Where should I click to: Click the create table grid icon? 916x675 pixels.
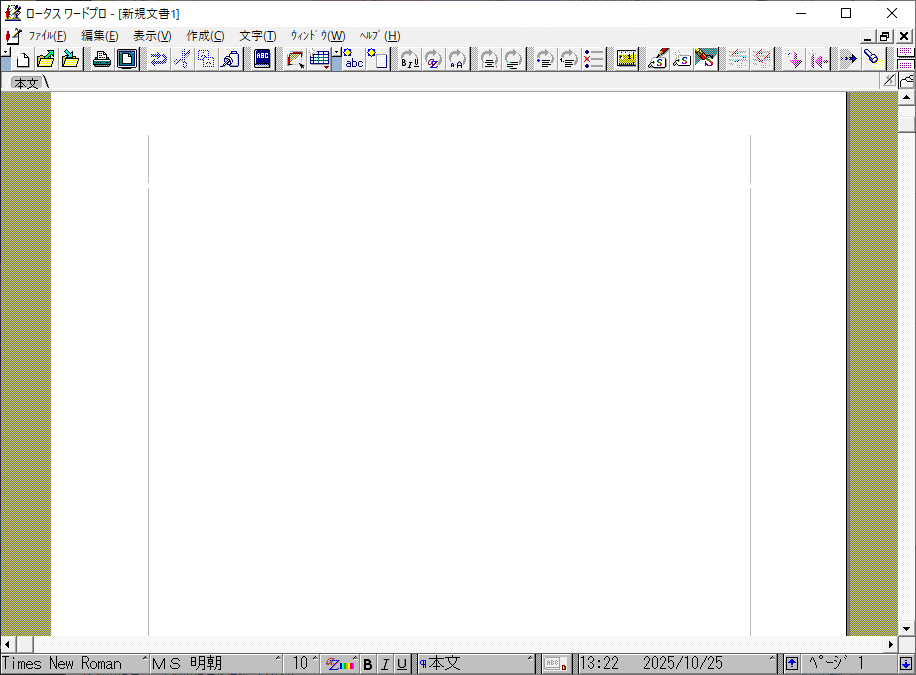coord(320,59)
